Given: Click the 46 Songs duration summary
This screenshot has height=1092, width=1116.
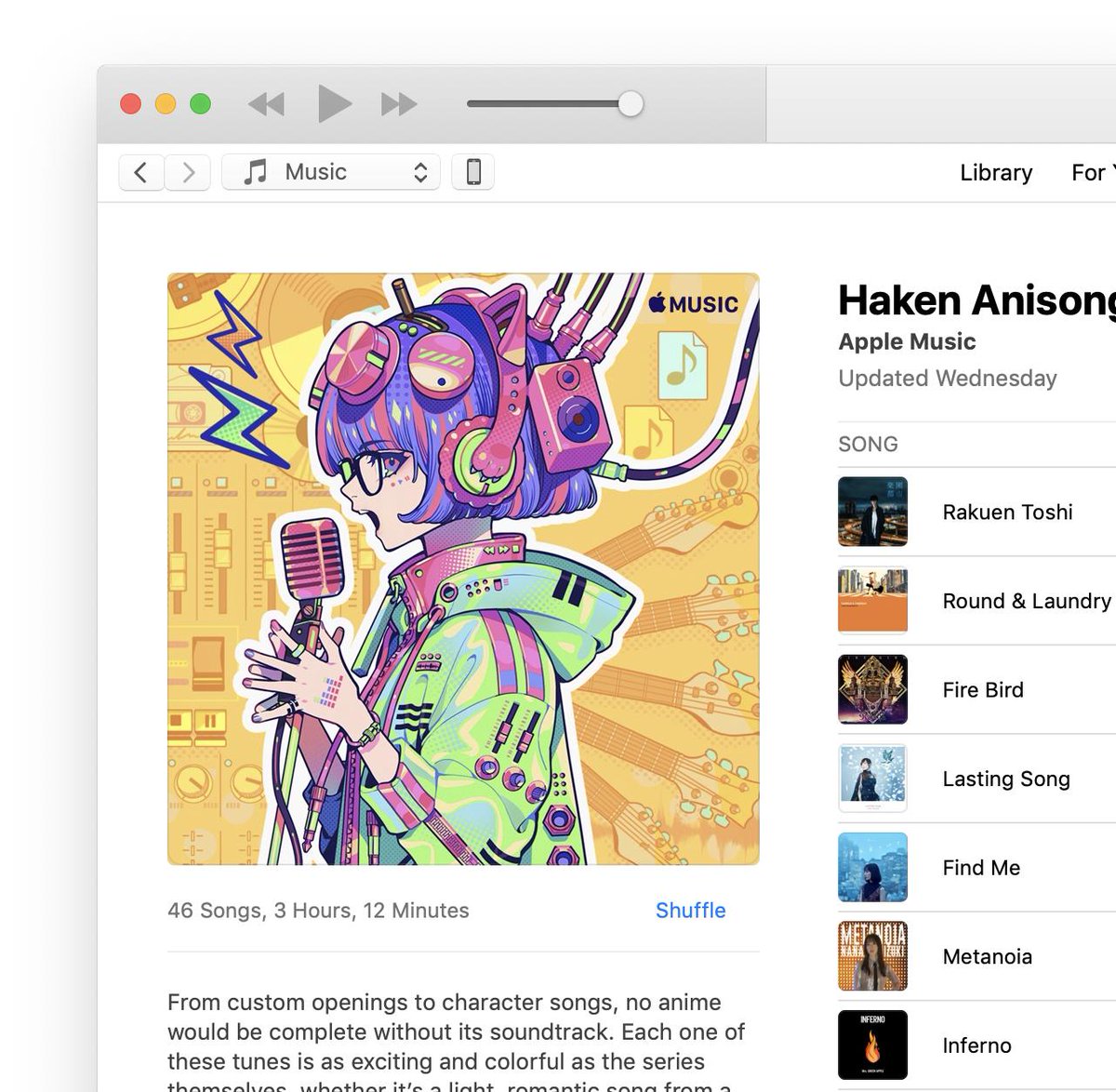Looking at the screenshot, I should (318, 911).
